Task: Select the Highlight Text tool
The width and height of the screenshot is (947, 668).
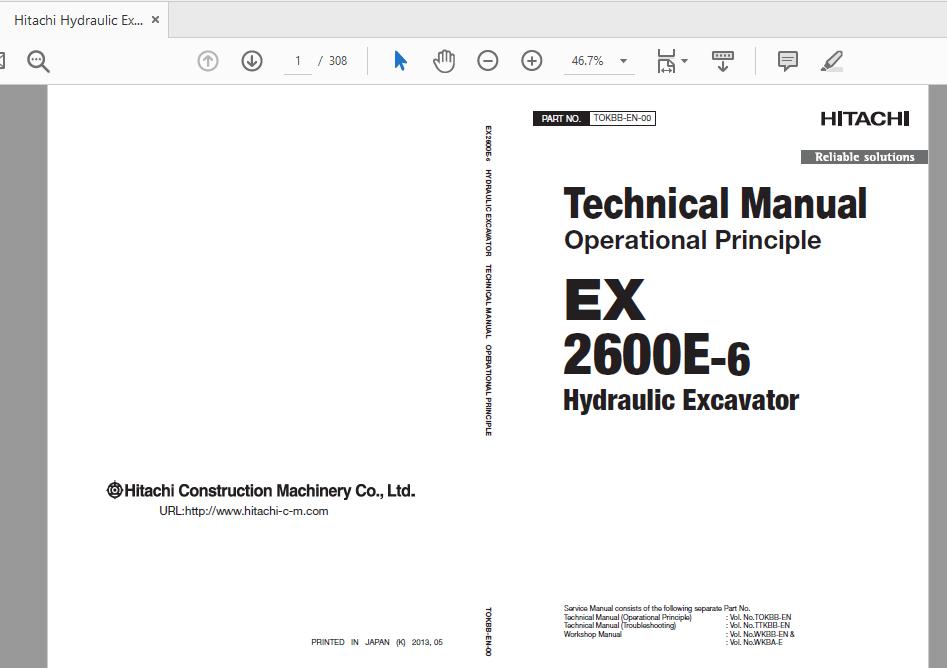Action: (x=832, y=60)
